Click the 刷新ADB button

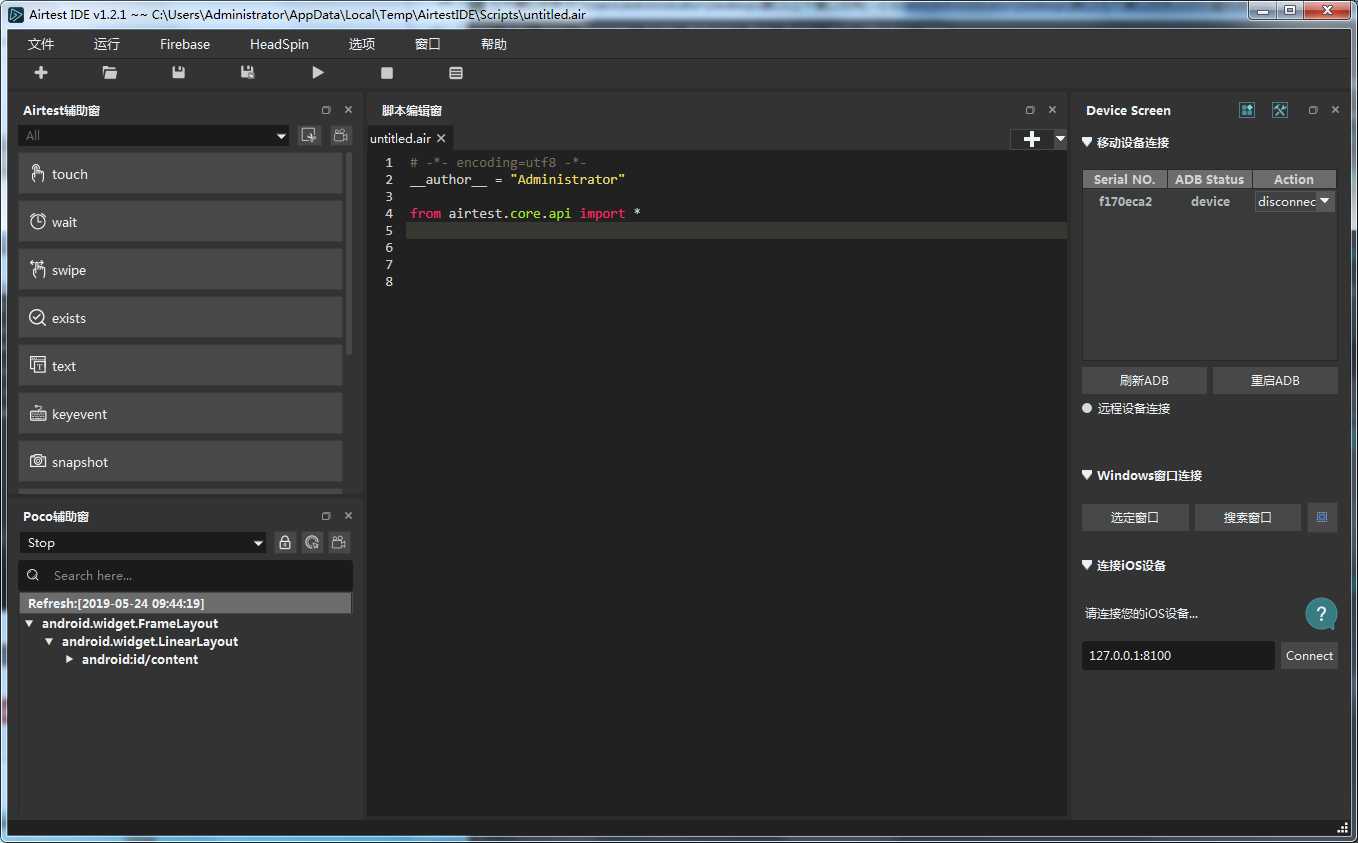tap(1144, 380)
